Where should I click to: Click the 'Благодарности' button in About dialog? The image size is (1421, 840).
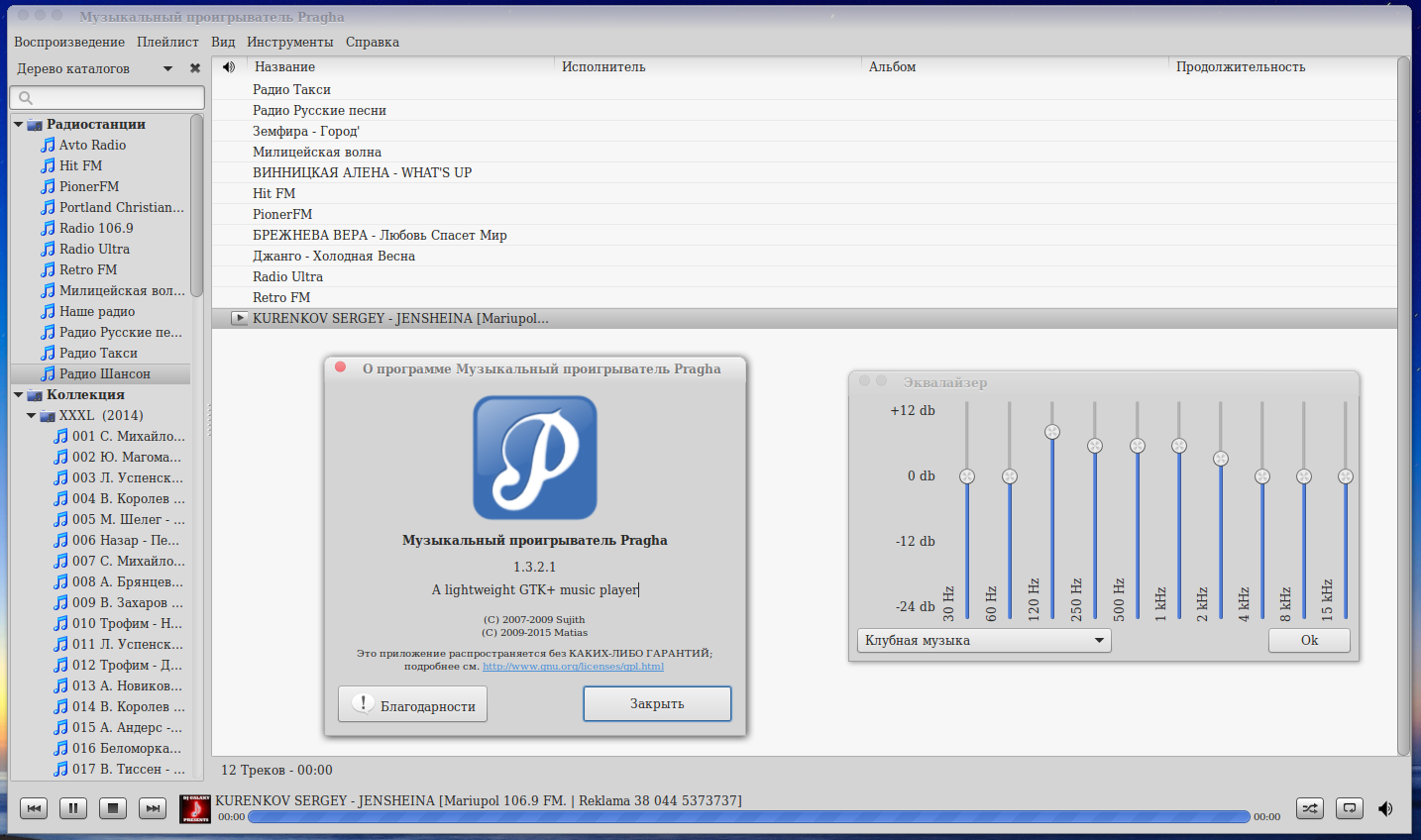(x=412, y=704)
